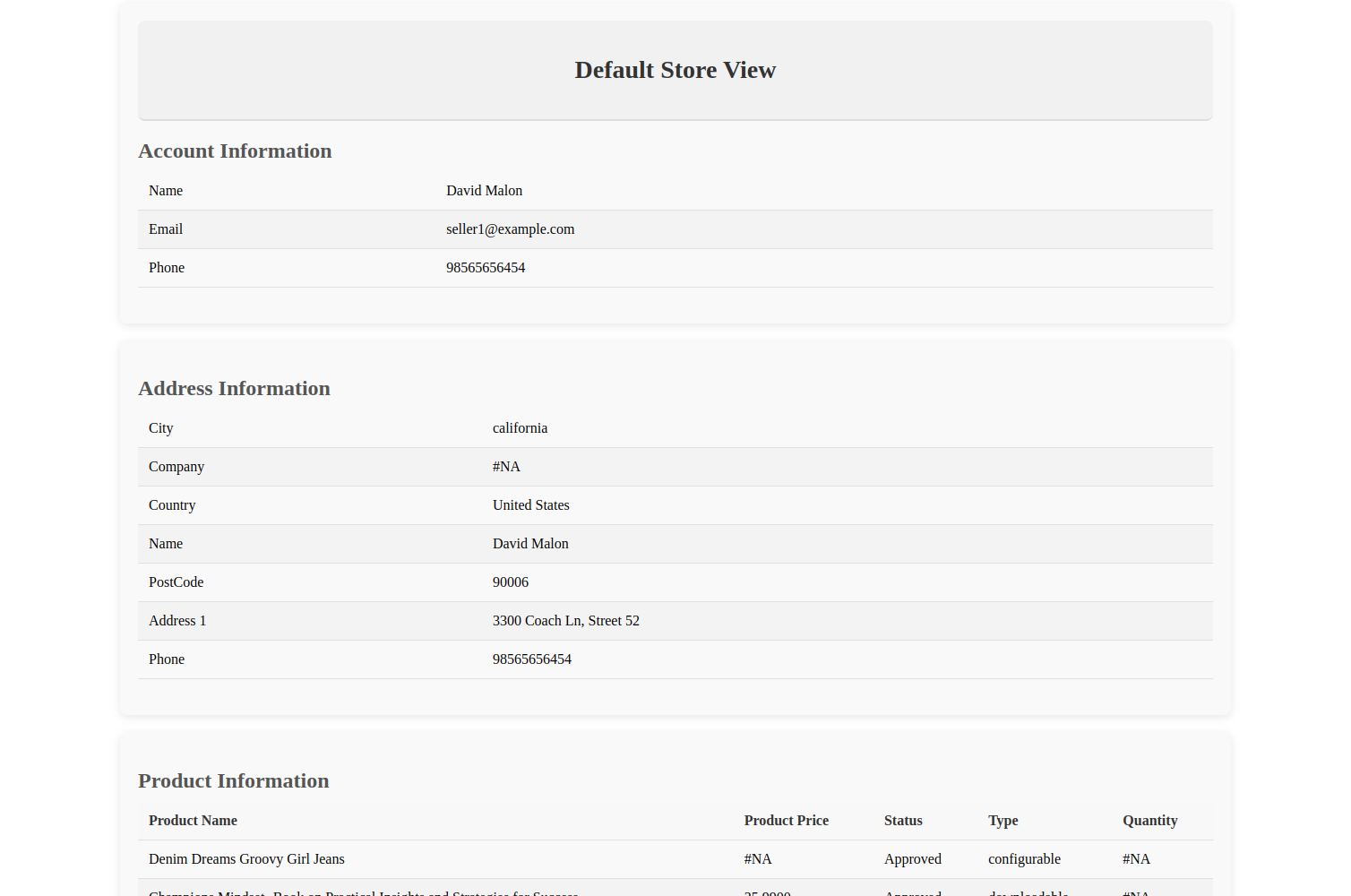Select the city value 'california'
Screen dimensions: 1351x896
tap(520, 428)
